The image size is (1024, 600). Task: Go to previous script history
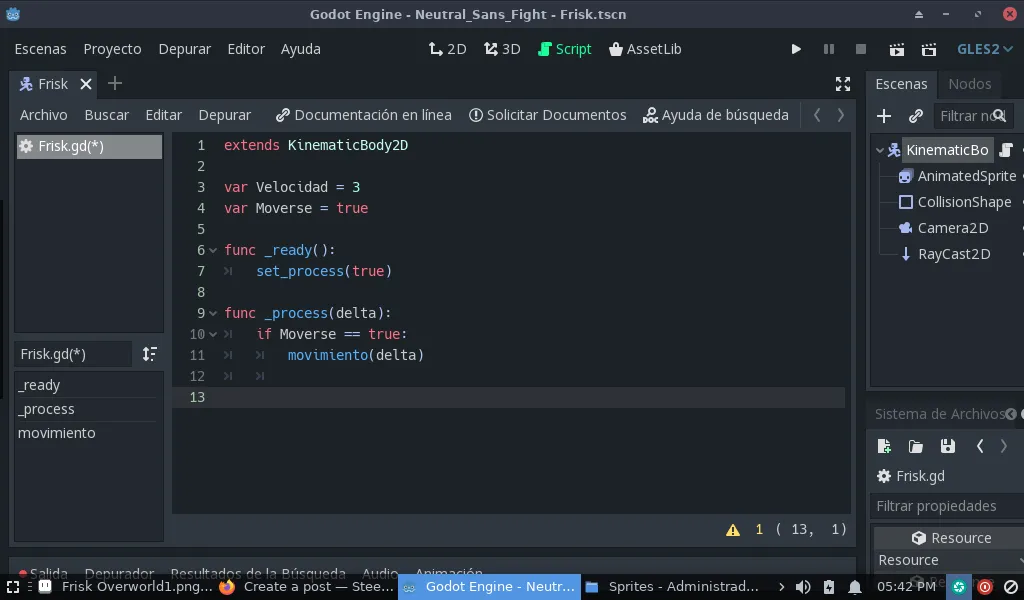816,115
